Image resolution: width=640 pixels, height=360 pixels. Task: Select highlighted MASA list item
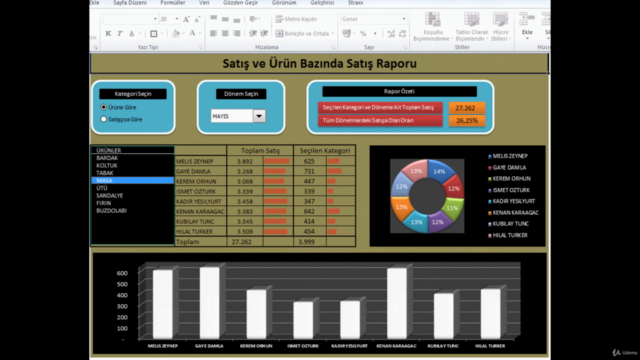pyautogui.click(x=133, y=180)
